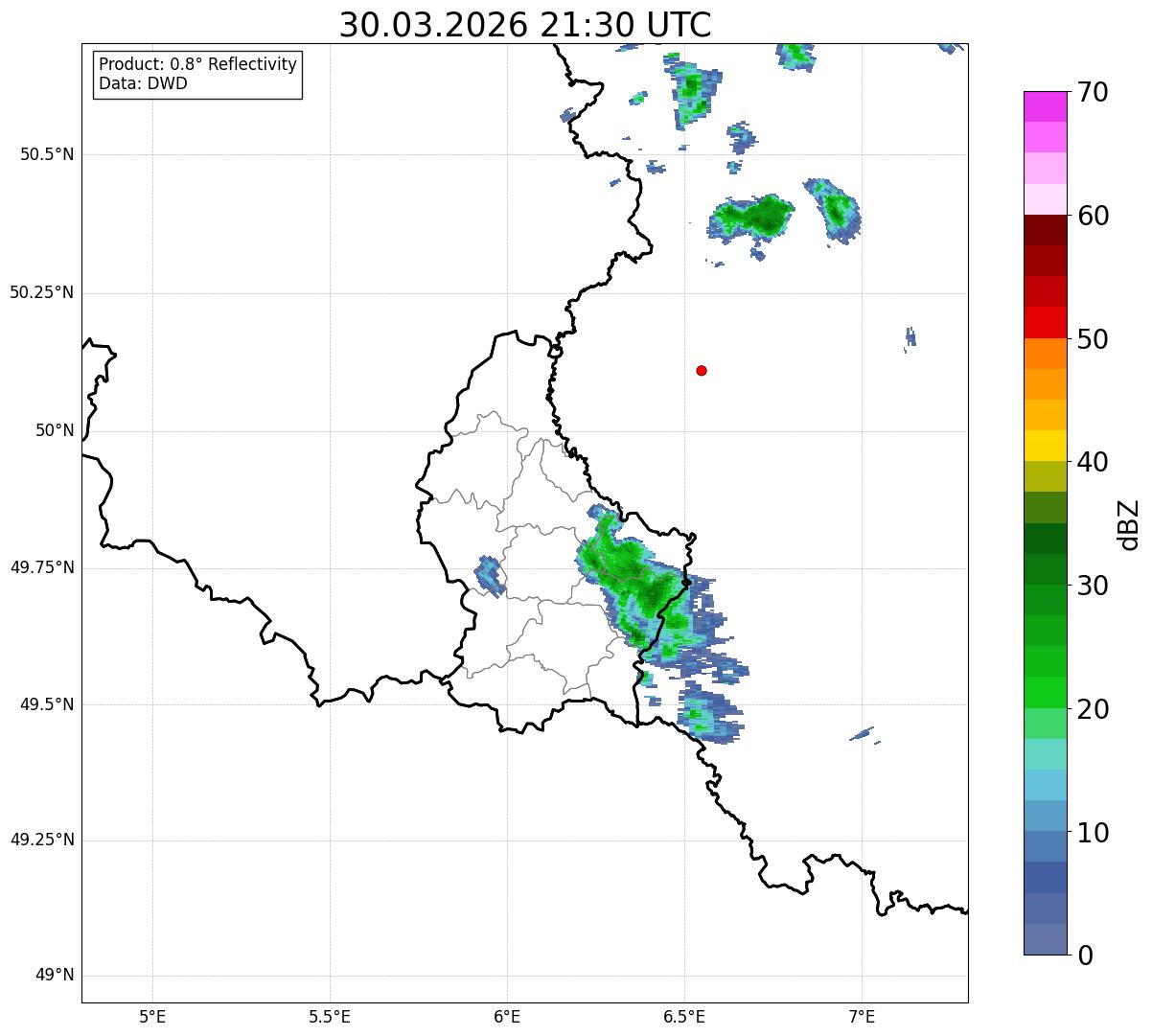Click the bright green colorbar segment above 20
This screenshot has height=1036, width=1152.
coord(1045,692)
